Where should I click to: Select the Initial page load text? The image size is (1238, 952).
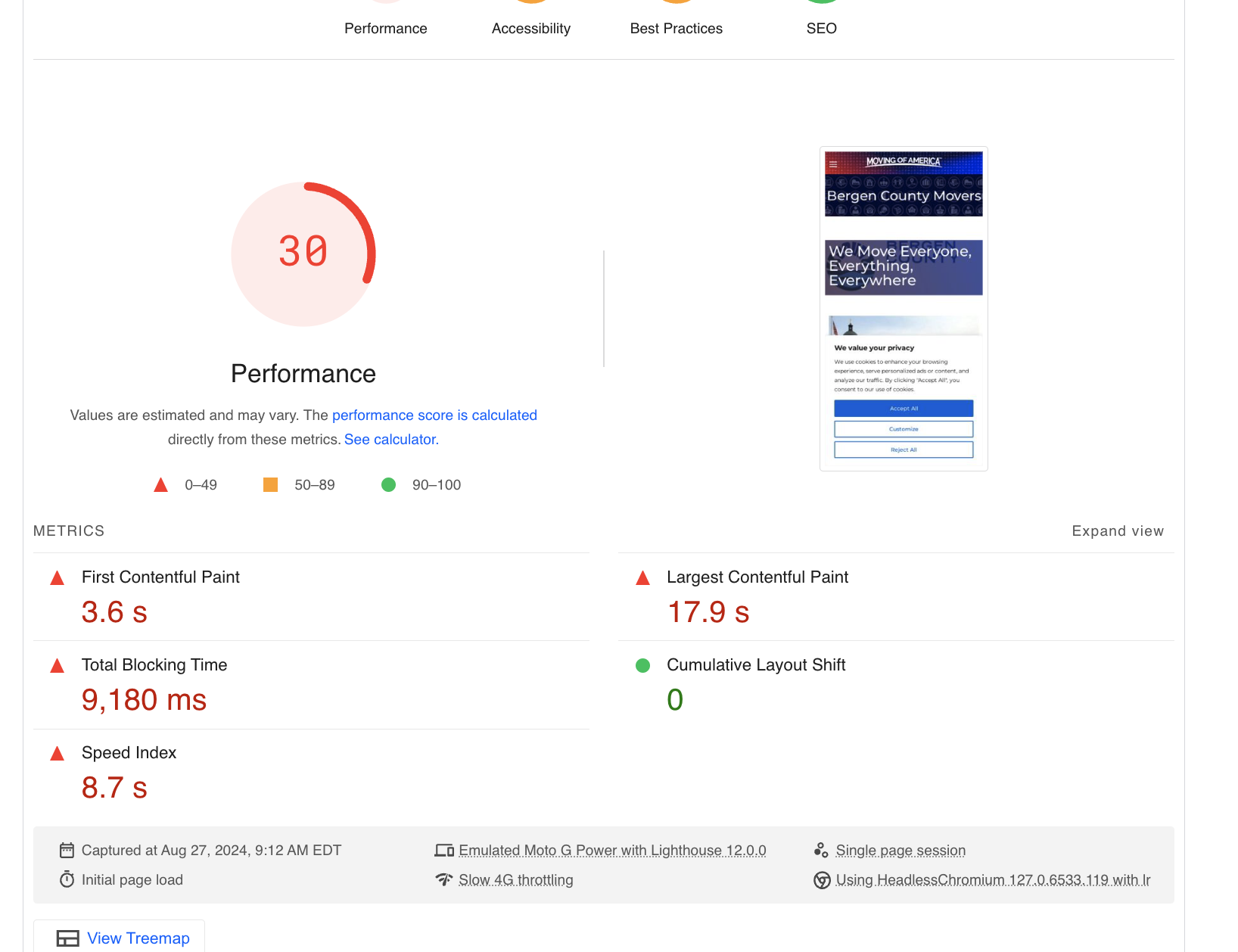click(x=132, y=879)
